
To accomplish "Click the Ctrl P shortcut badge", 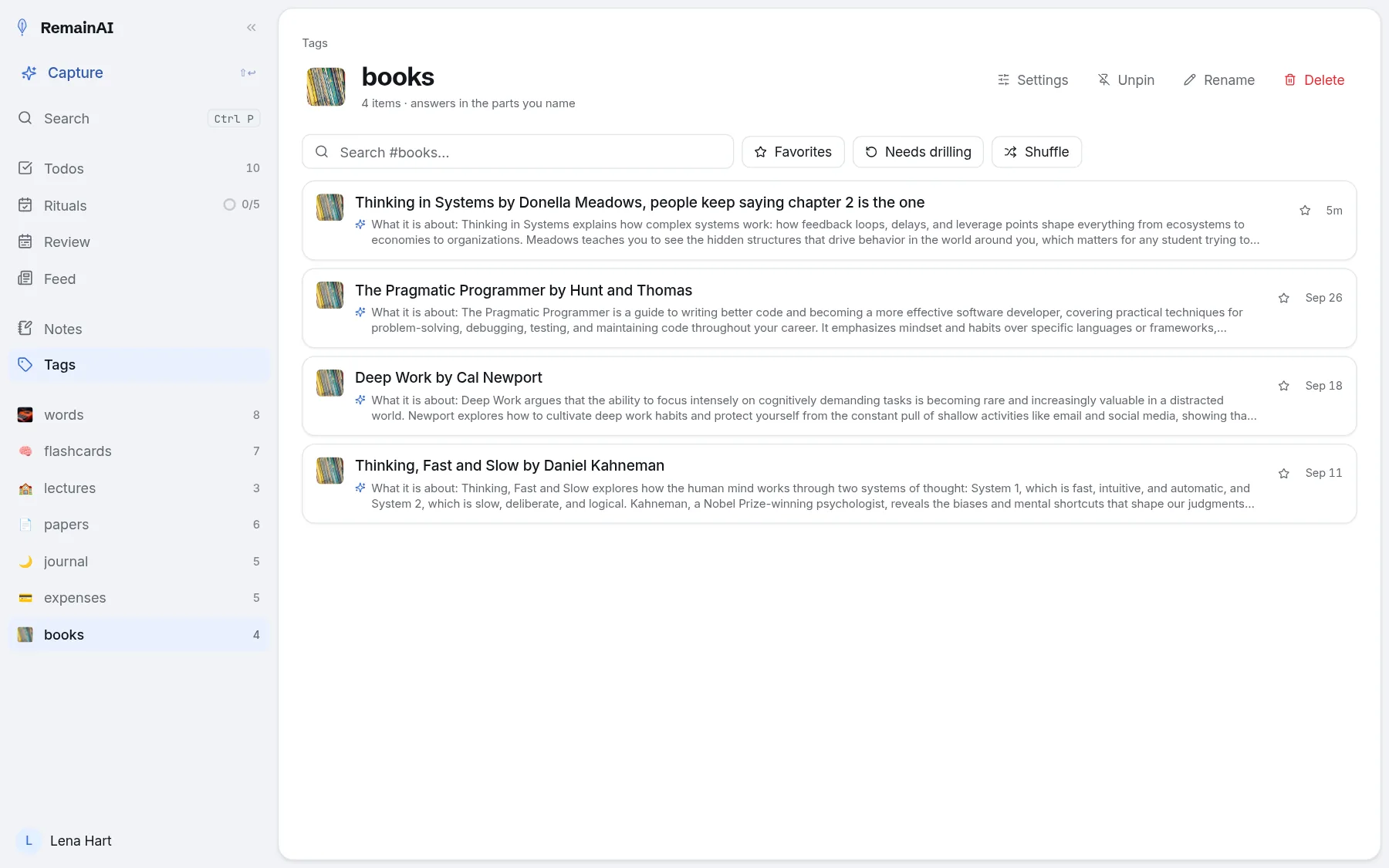I will pos(234,119).
